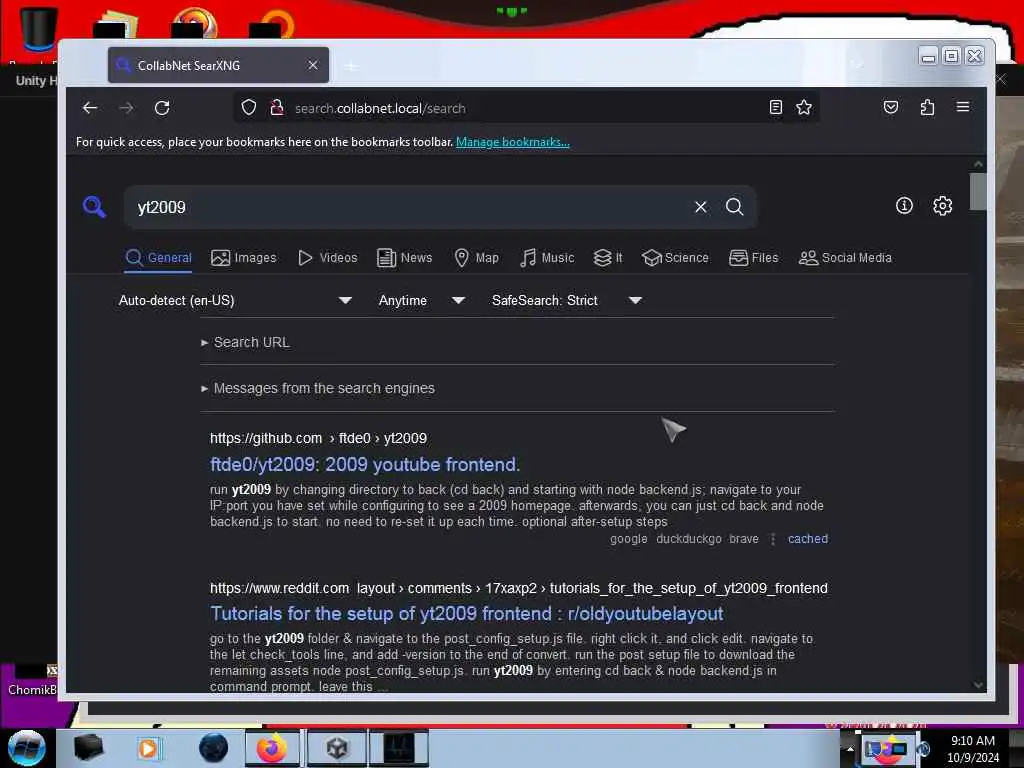Open SearXNG preferences gear icon

pyautogui.click(x=942, y=206)
